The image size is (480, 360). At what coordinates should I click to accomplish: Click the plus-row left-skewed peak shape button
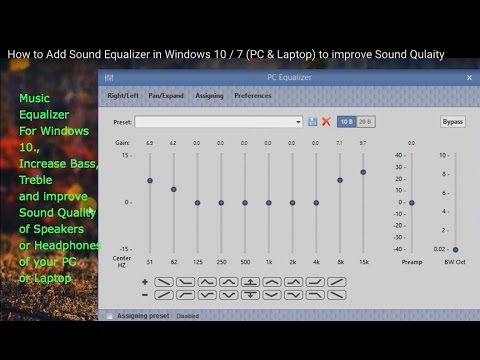point(207,282)
